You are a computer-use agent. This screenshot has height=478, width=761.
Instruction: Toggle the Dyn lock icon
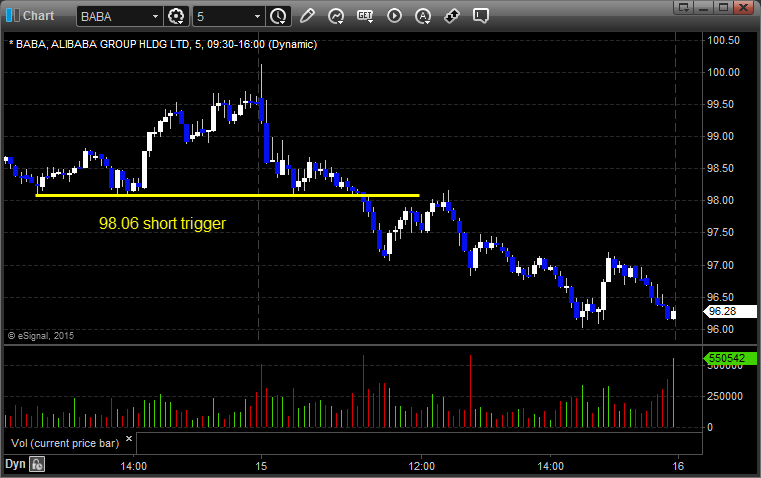tap(36, 464)
